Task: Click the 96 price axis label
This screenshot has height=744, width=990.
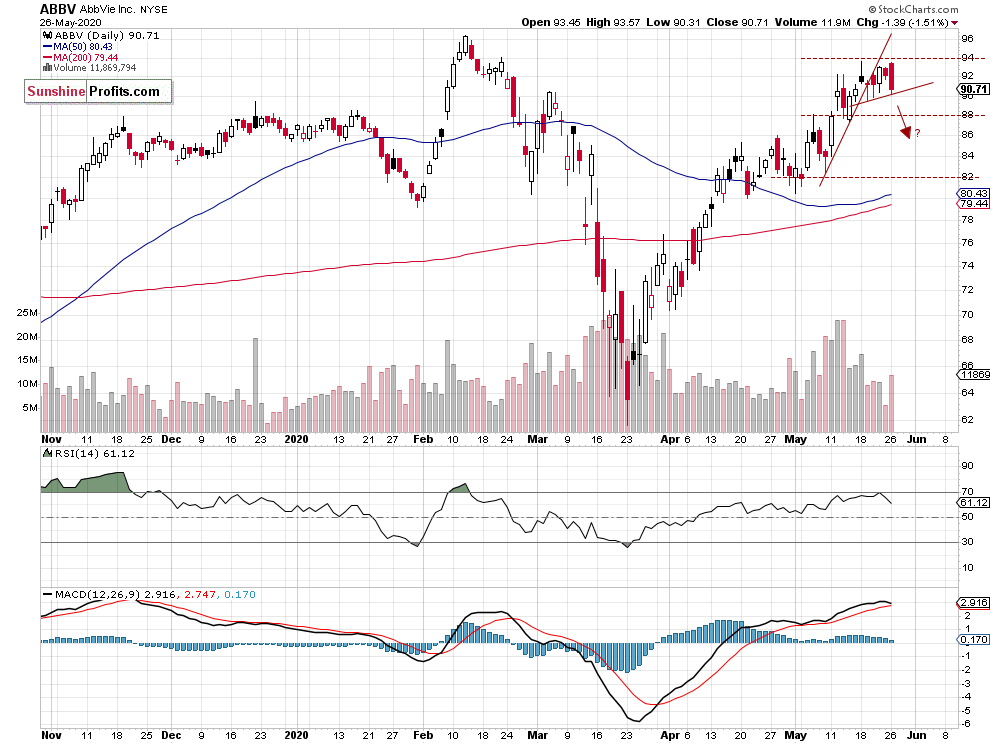Action: coord(967,39)
